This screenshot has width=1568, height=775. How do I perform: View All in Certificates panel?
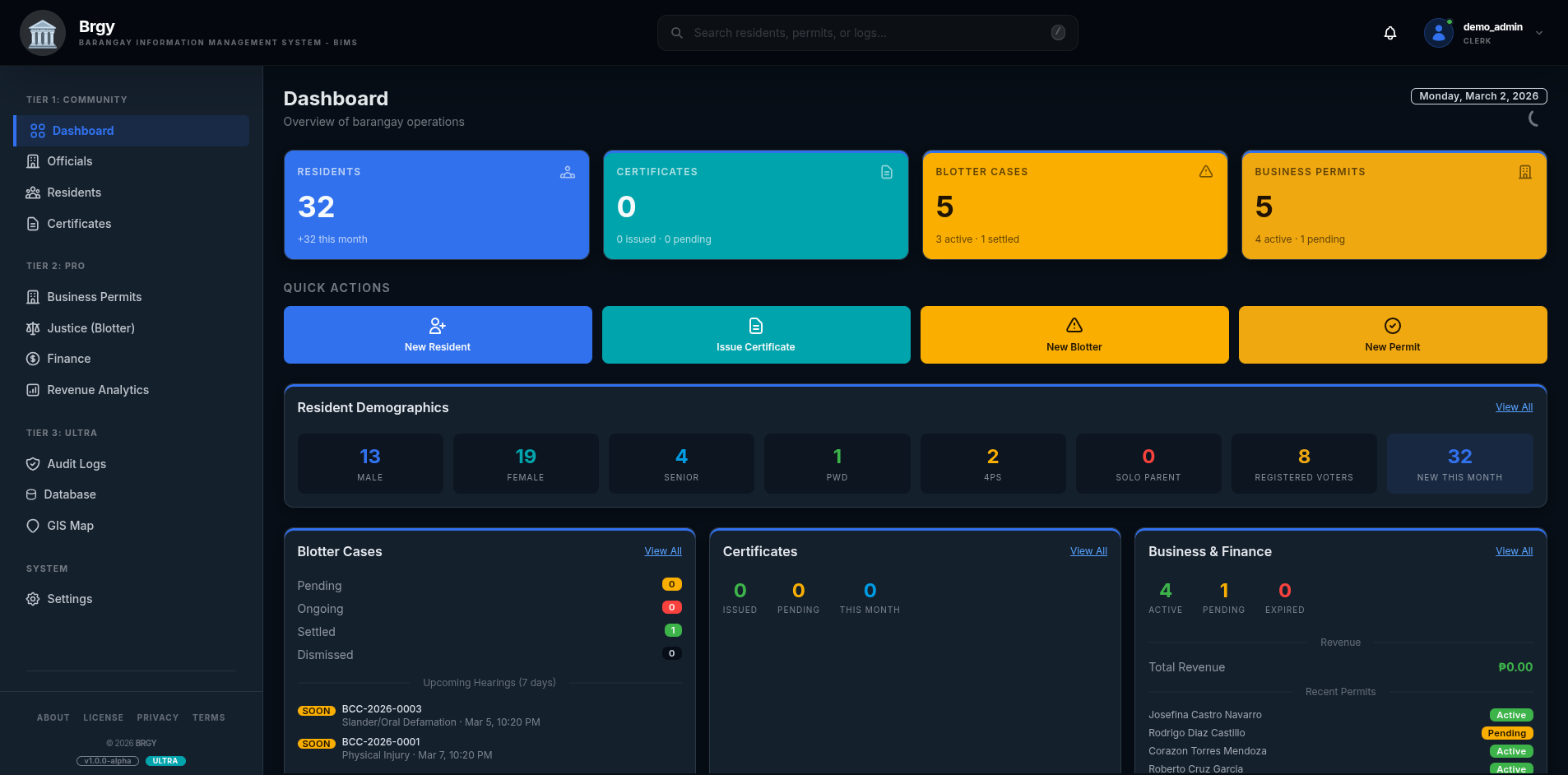[x=1088, y=551]
